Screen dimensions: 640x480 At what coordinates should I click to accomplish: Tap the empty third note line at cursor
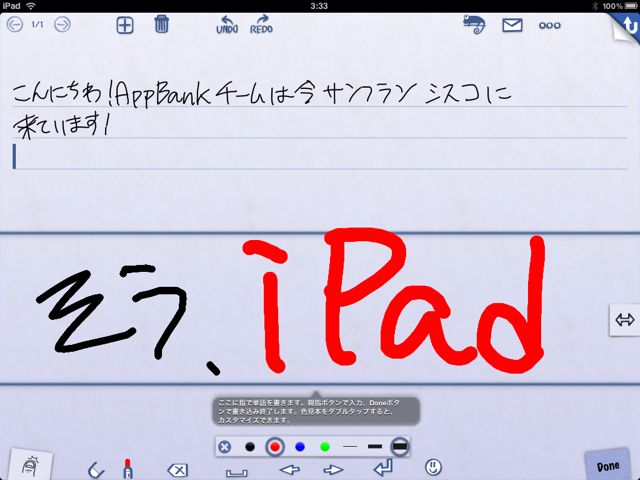320,155
